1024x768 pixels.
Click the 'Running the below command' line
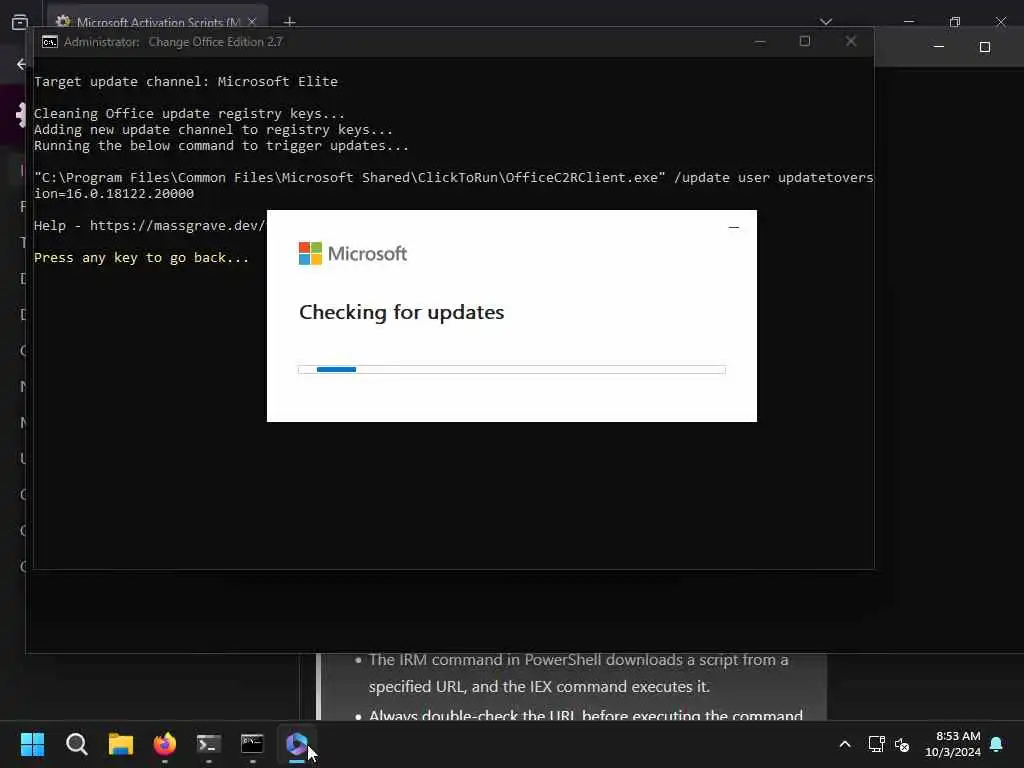221,146
